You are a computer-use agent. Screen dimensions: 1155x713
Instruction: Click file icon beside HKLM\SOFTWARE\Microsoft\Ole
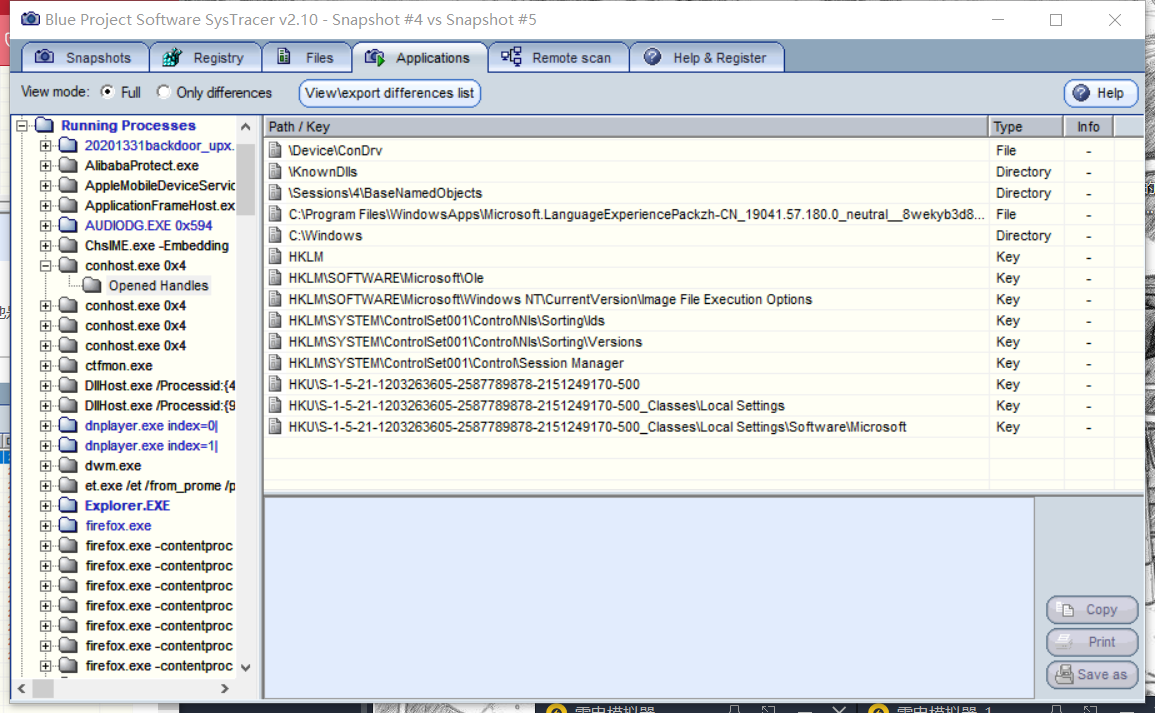275,278
